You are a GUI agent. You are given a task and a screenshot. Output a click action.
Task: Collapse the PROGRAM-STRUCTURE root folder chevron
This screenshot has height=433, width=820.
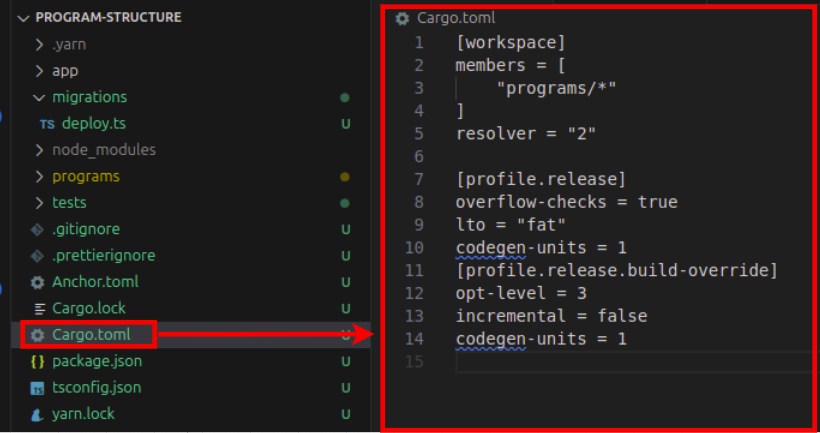[22, 18]
